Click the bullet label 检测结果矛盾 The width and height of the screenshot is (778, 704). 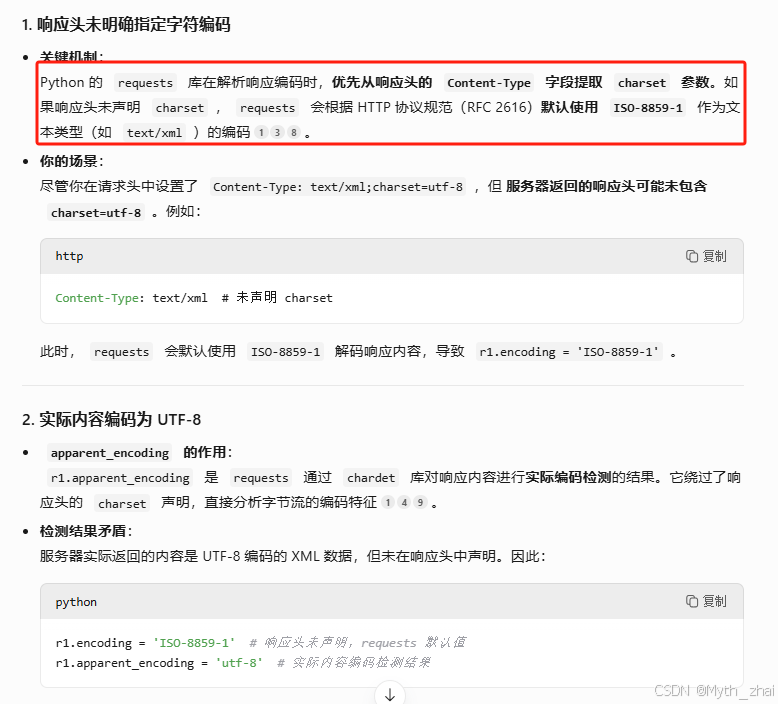point(86,531)
